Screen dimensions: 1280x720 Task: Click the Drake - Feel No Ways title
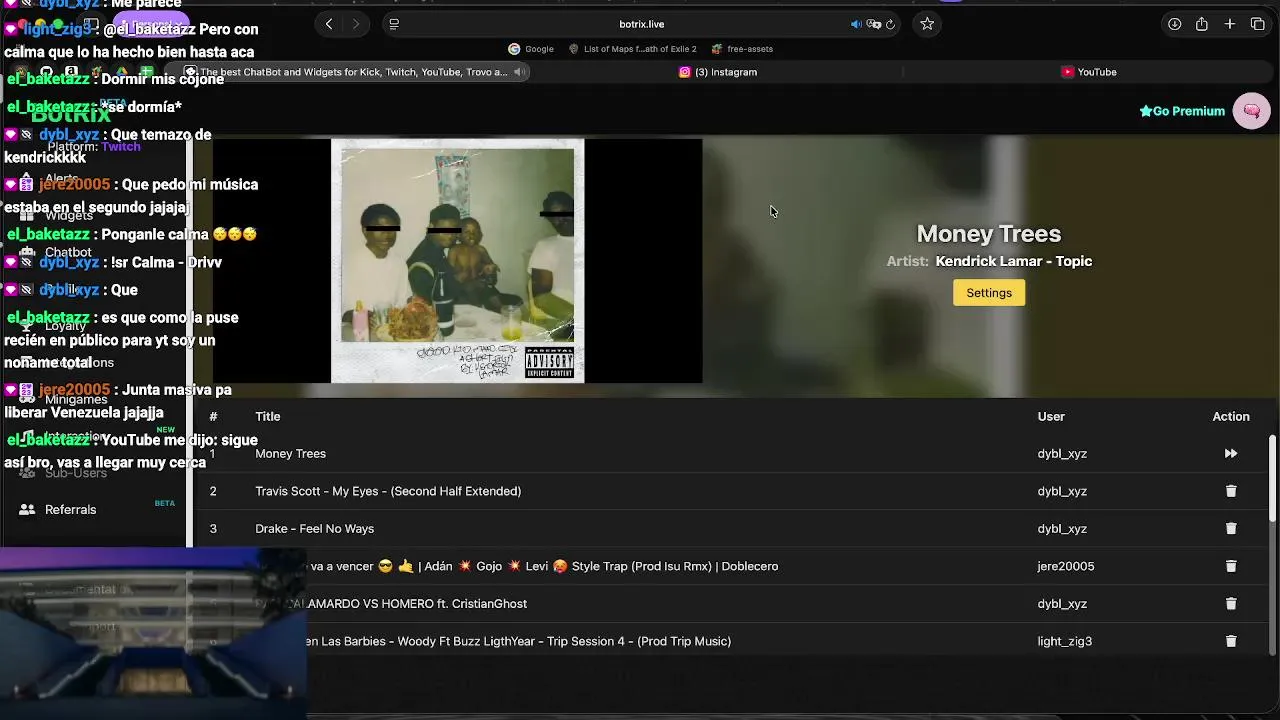314,529
